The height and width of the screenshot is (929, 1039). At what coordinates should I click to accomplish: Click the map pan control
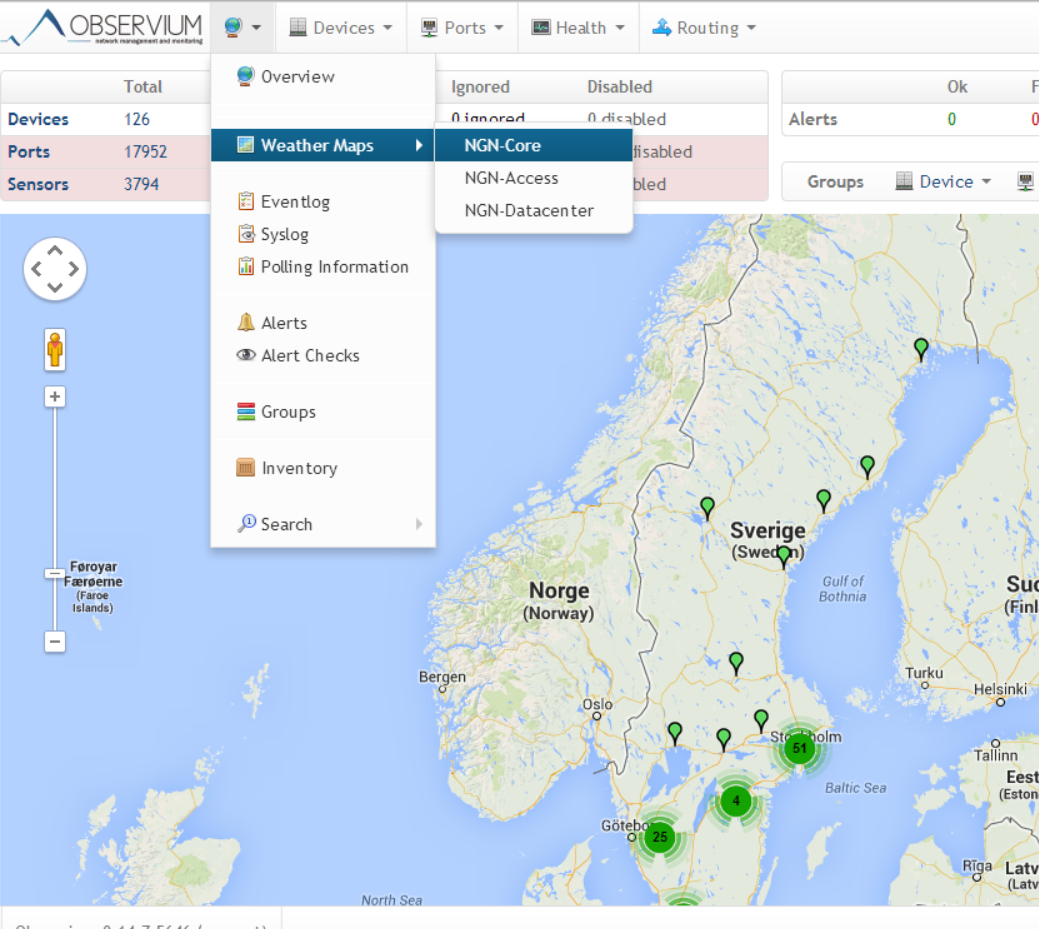[x=55, y=269]
